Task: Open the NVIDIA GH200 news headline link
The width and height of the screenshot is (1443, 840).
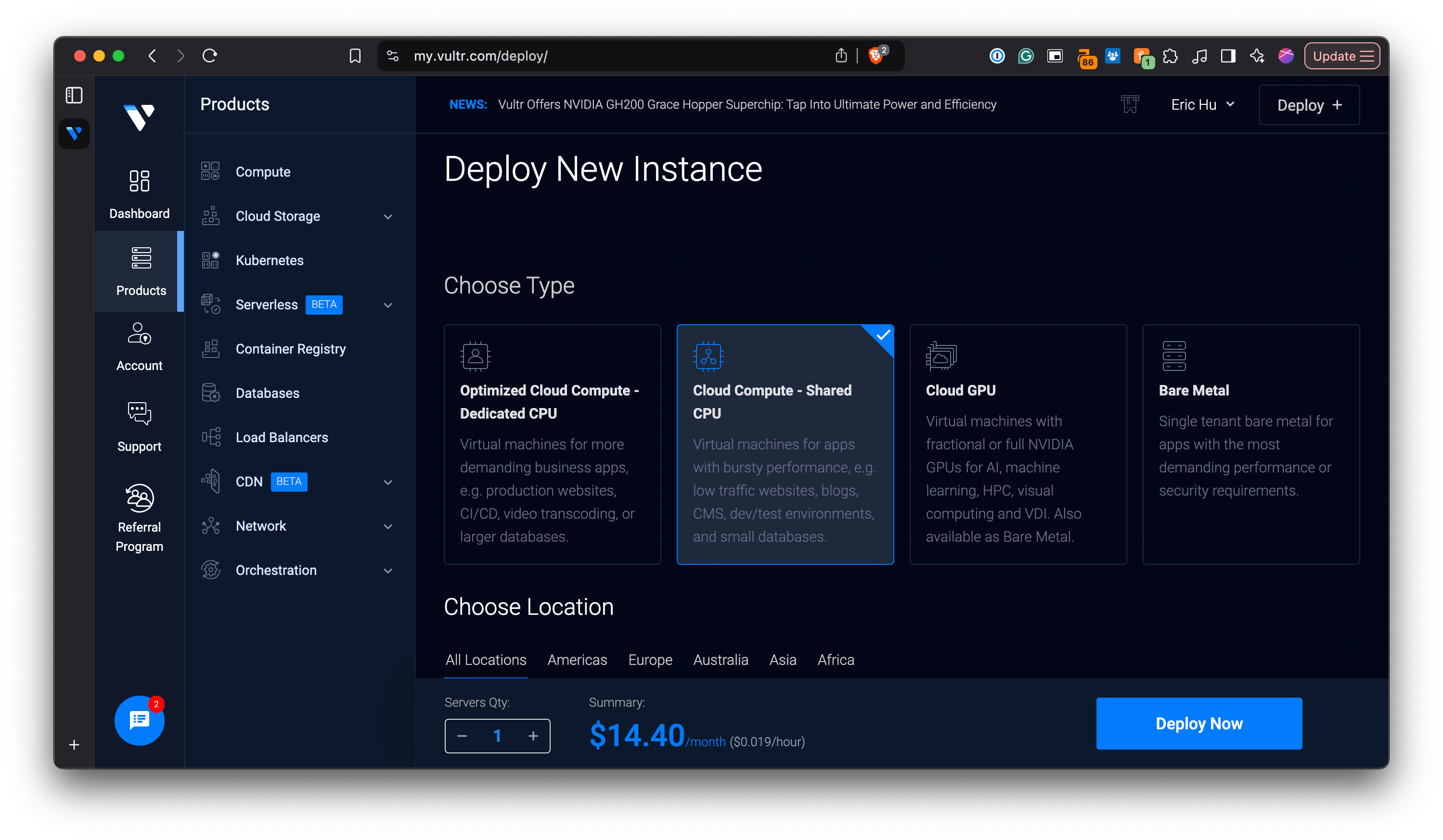Action: tap(747, 104)
